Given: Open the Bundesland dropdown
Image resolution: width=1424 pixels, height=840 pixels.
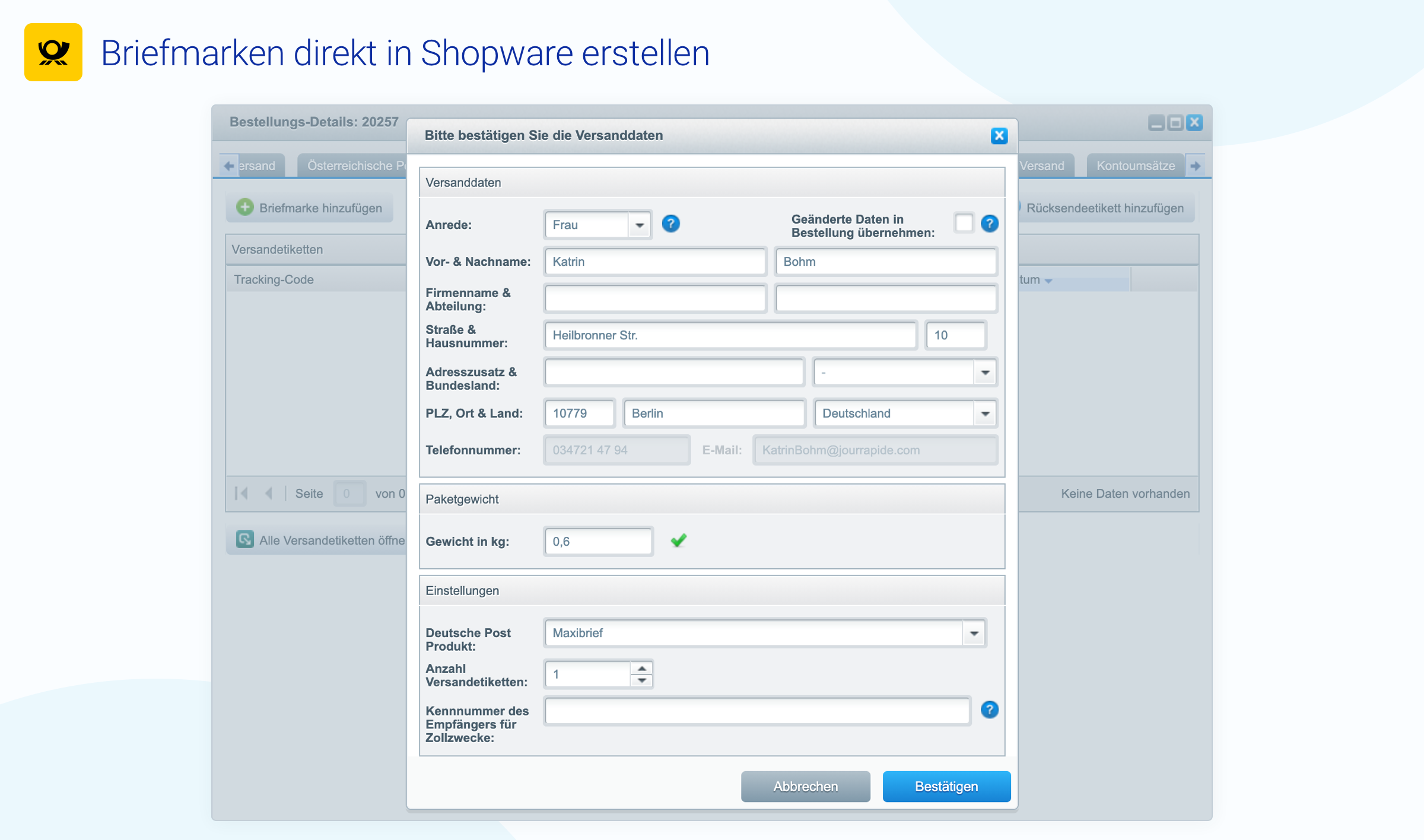Looking at the screenshot, I should (x=985, y=373).
